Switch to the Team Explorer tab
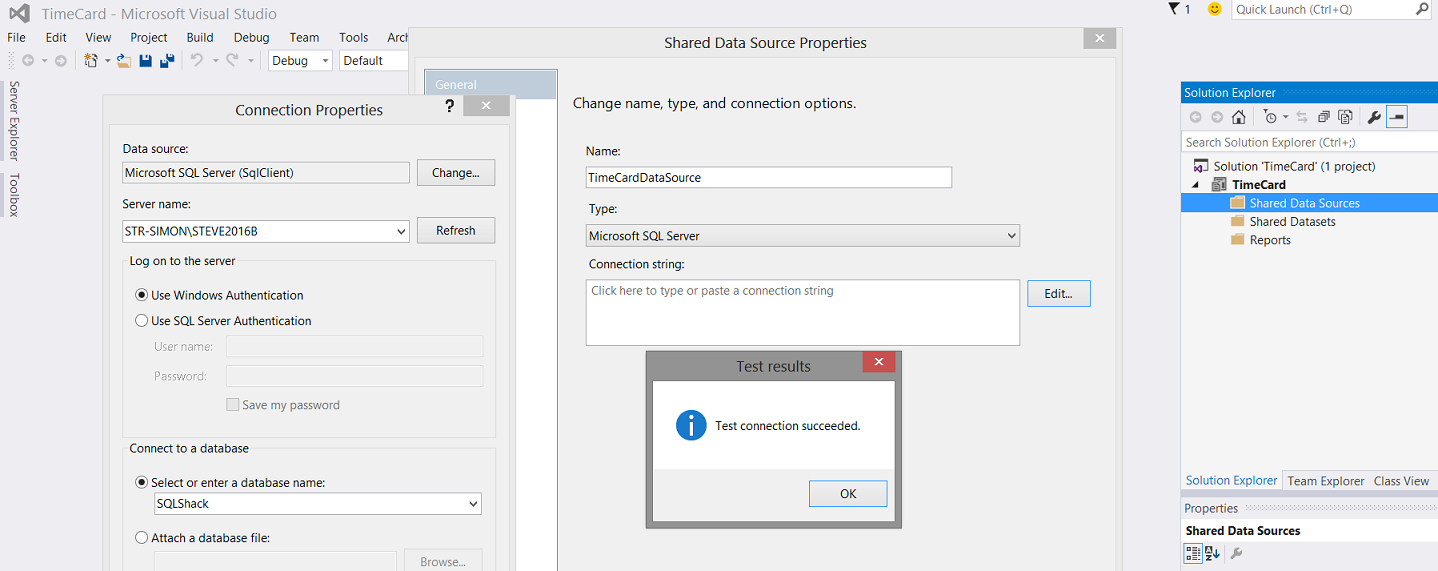This screenshot has width=1438, height=571. (1325, 481)
